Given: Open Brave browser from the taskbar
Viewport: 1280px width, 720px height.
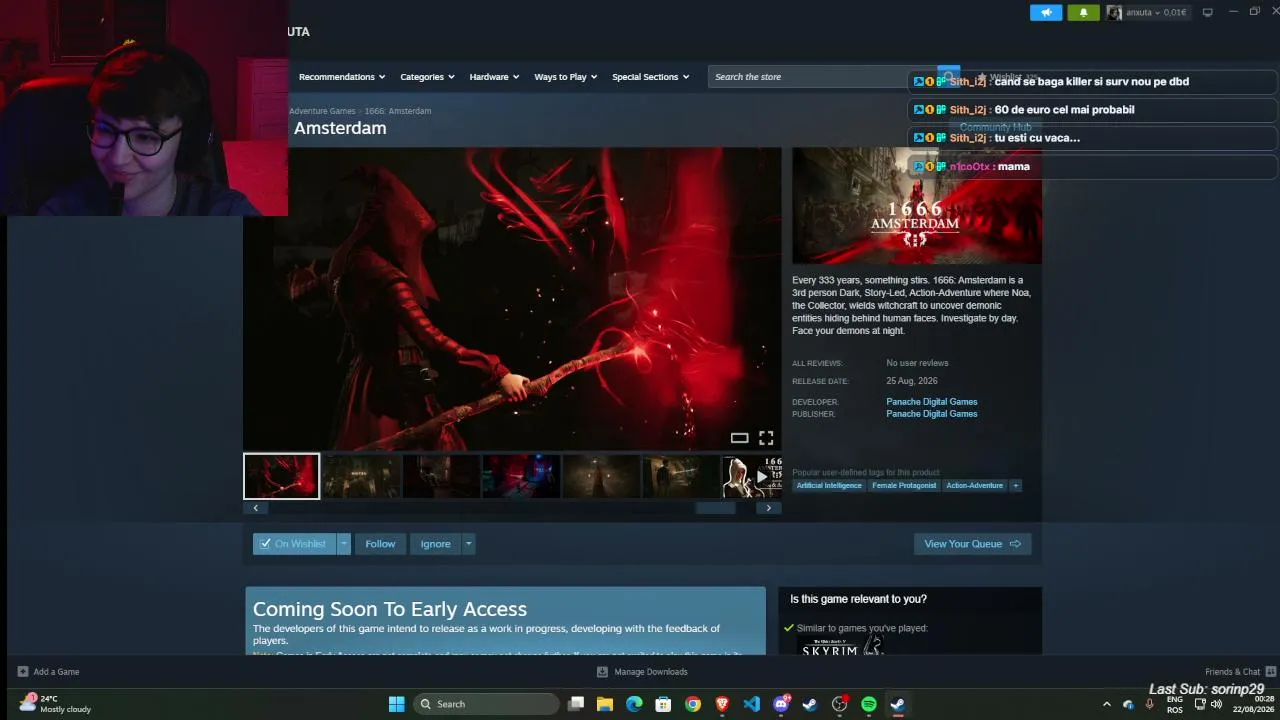Looking at the screenshot, I should 722,704.
